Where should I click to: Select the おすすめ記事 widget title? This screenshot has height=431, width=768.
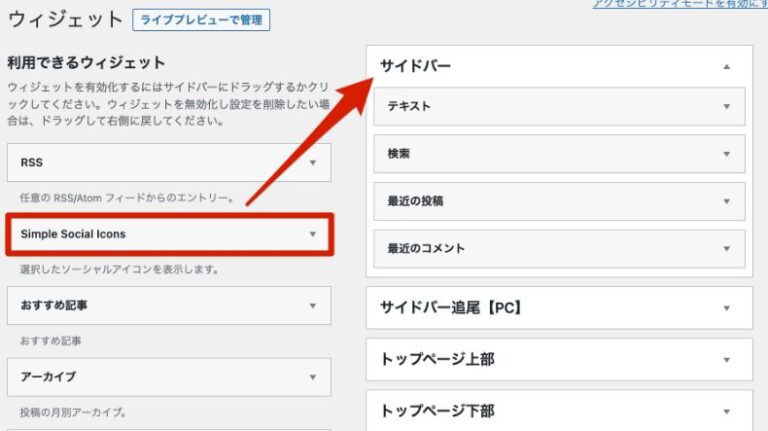pos(54,306)
